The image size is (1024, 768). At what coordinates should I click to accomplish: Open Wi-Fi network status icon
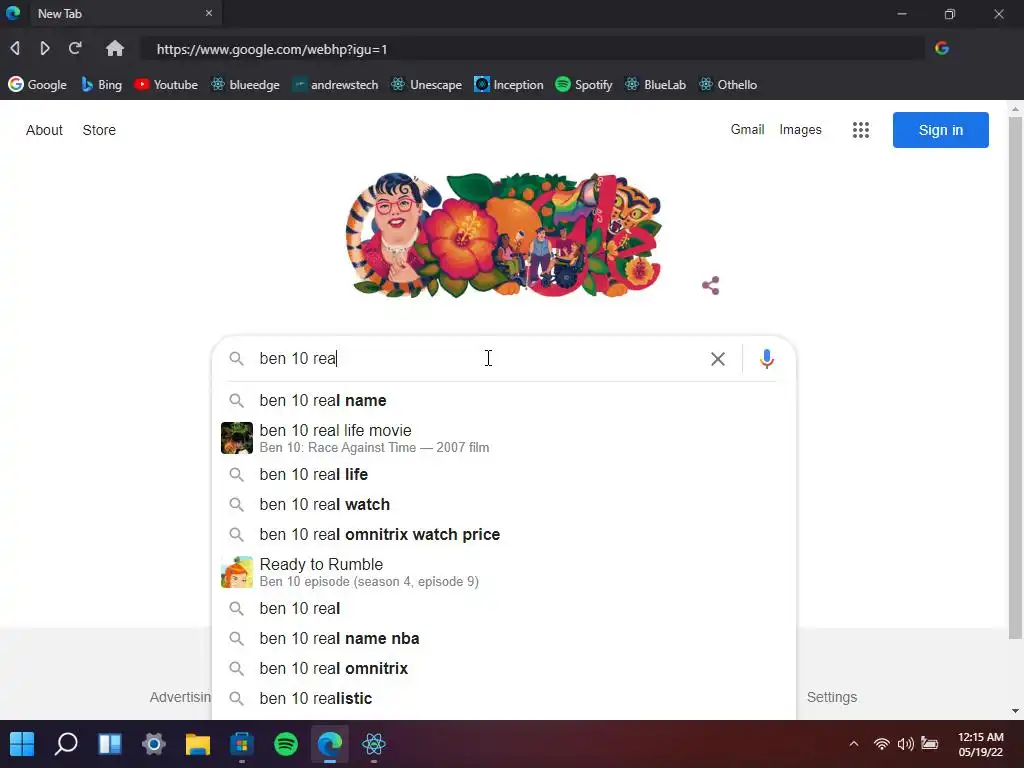click(x=882, y=743)
